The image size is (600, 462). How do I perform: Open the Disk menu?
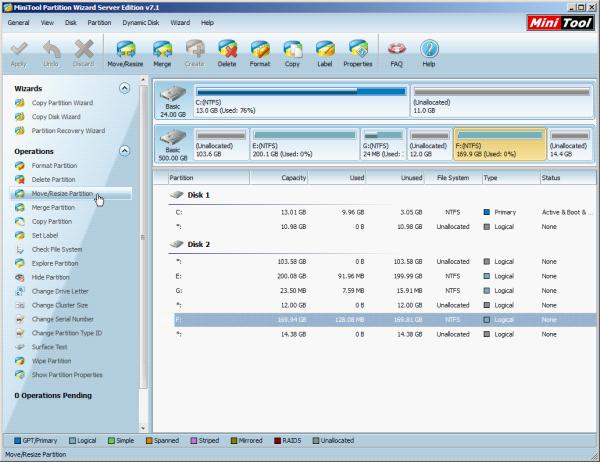pyautogui.click(x=71, y=23)
